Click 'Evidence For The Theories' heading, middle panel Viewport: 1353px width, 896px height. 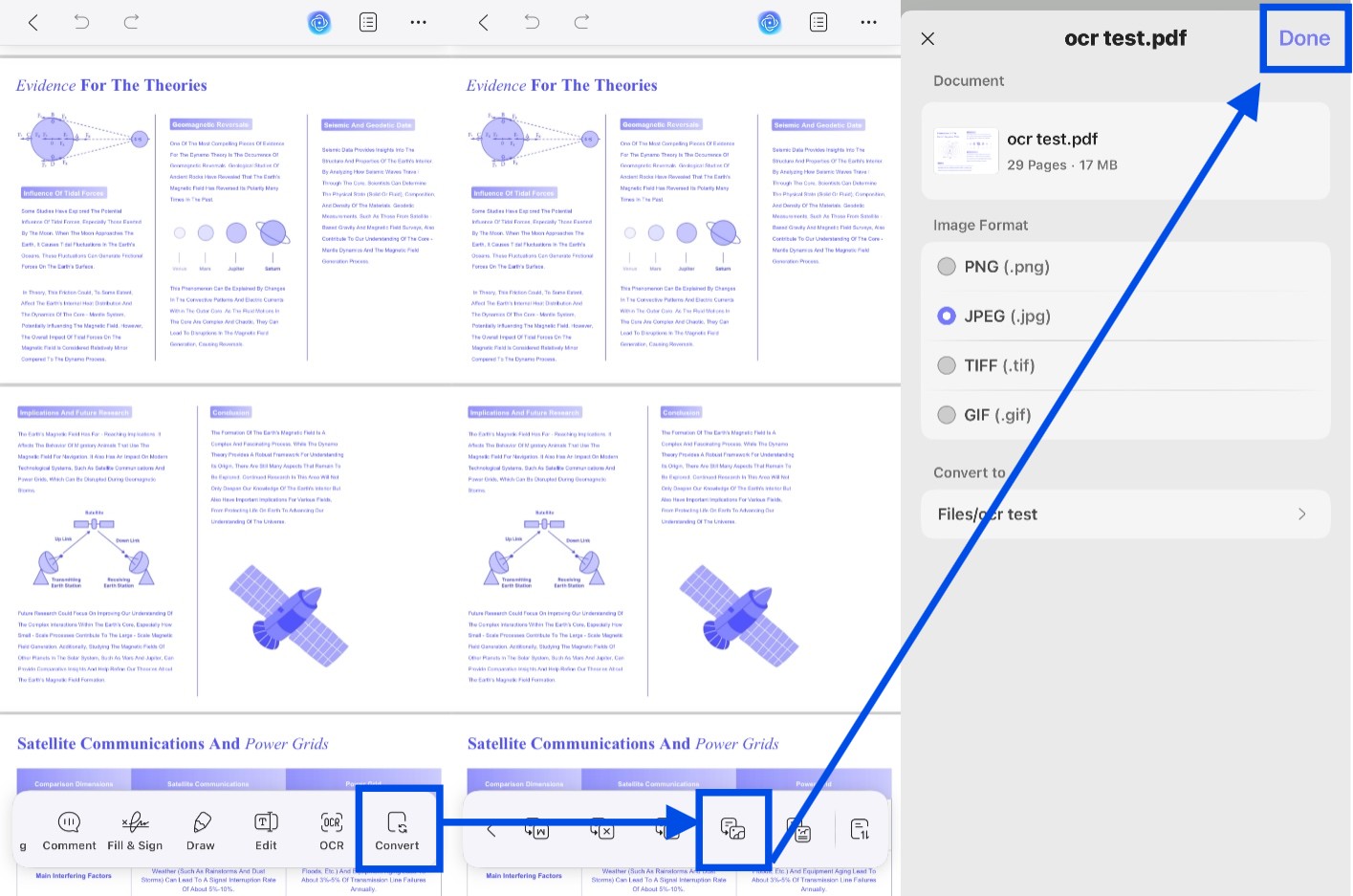(561, 85)
